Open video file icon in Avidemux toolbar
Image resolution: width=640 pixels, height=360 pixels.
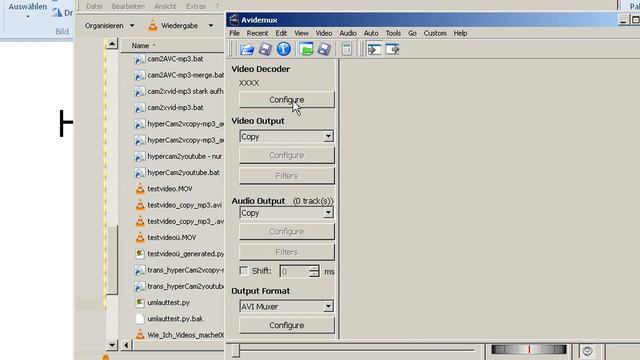coord(247,49)
